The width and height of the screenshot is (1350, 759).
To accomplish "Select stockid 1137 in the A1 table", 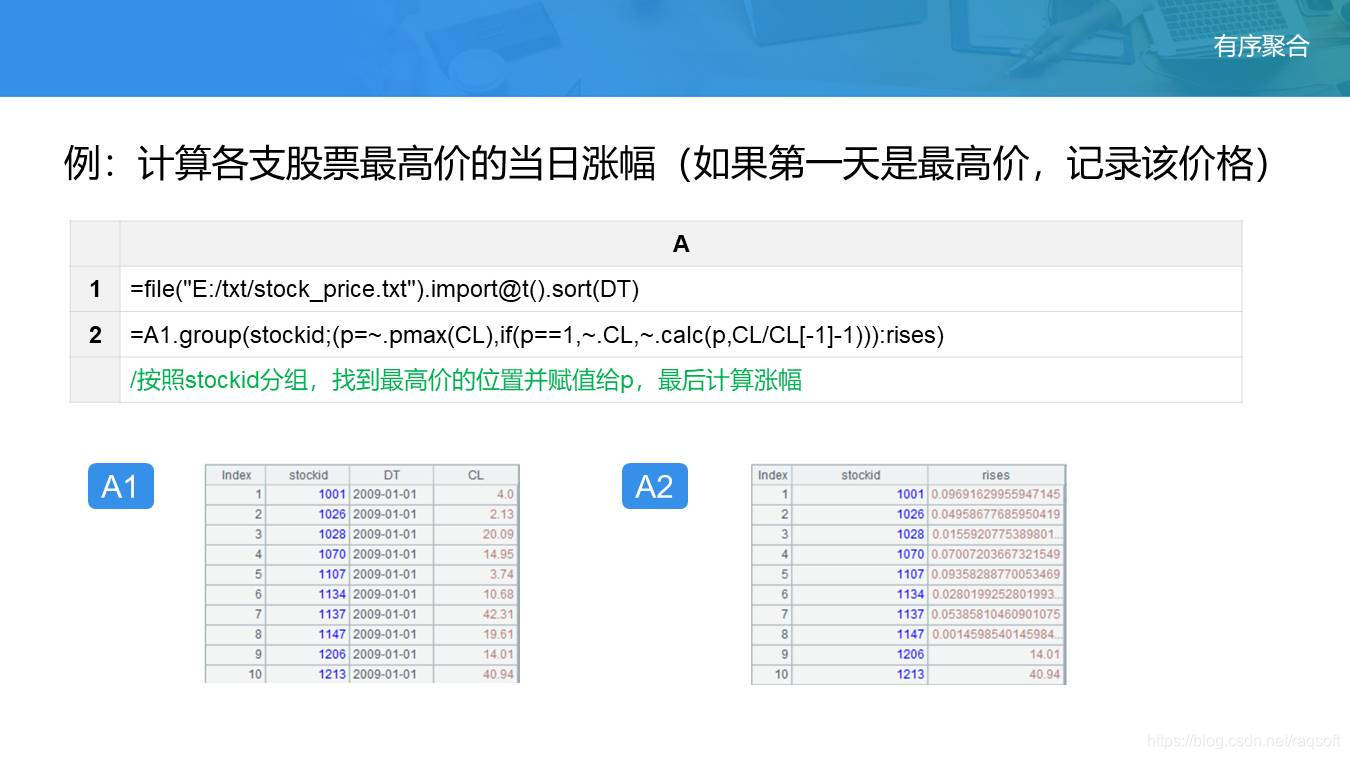I will coord(332,614).
